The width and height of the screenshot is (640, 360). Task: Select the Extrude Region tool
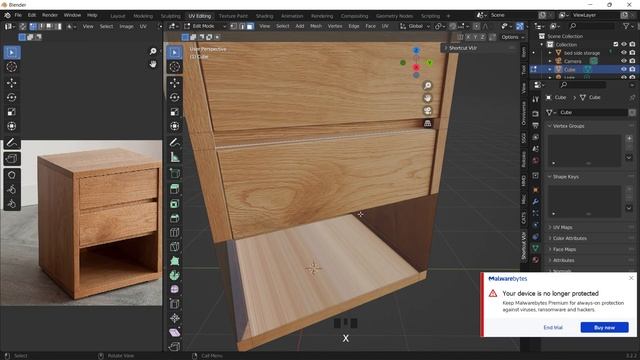[175, 189]
